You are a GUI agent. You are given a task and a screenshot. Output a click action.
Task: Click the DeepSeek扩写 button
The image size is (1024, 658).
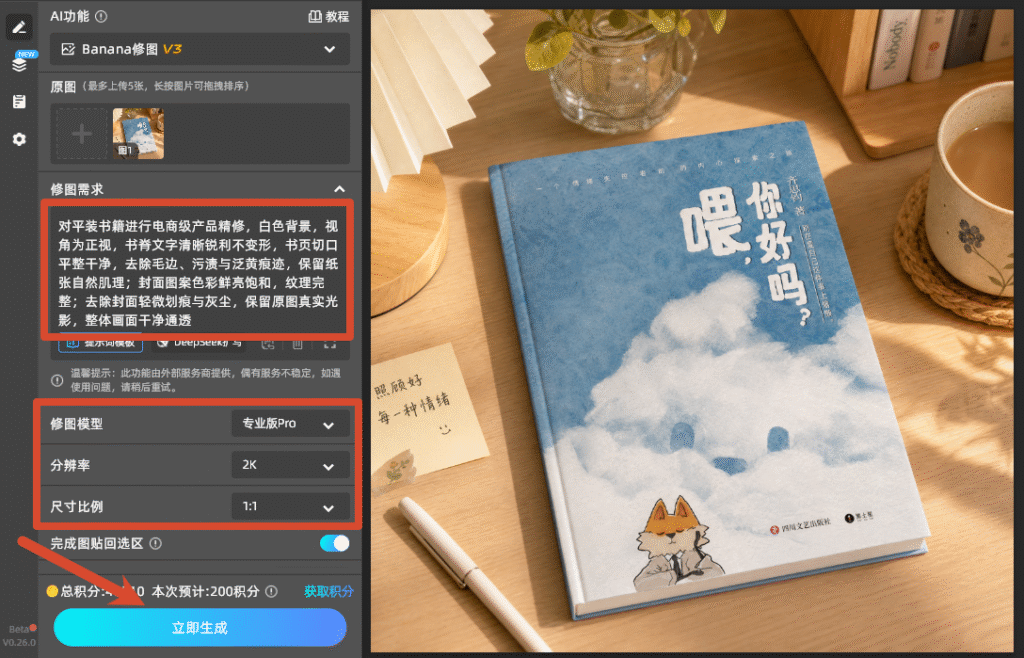199,343
